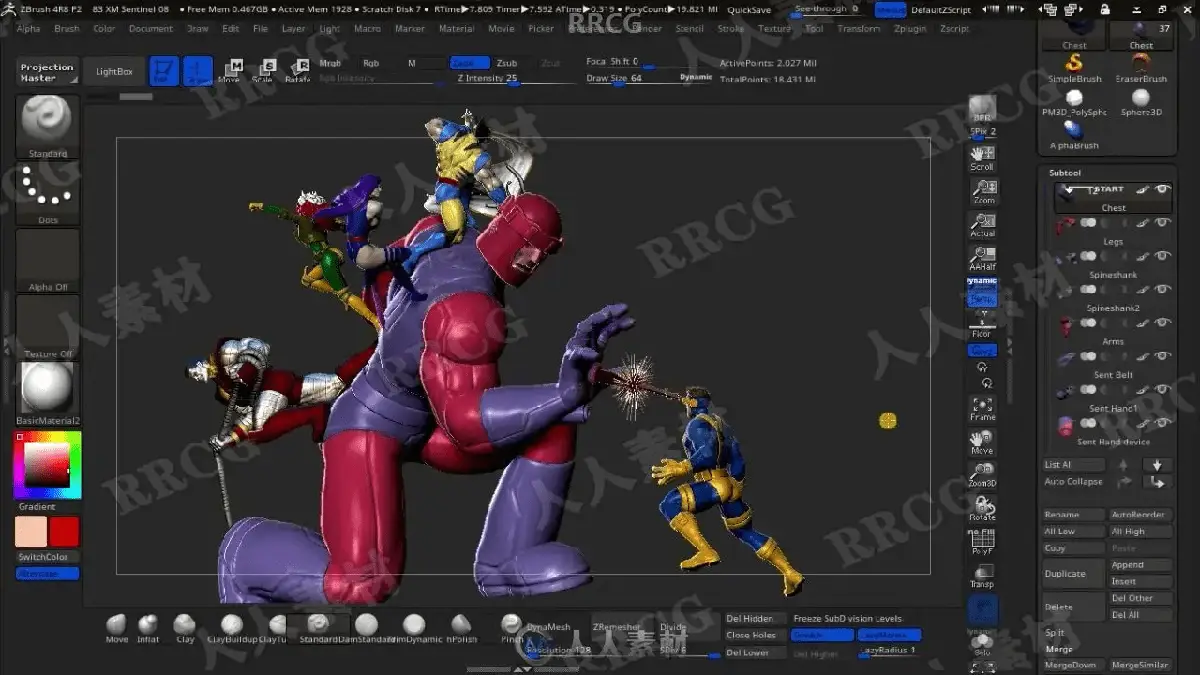
Task: Pick the hPolish brush
Action: click(461, 628)
